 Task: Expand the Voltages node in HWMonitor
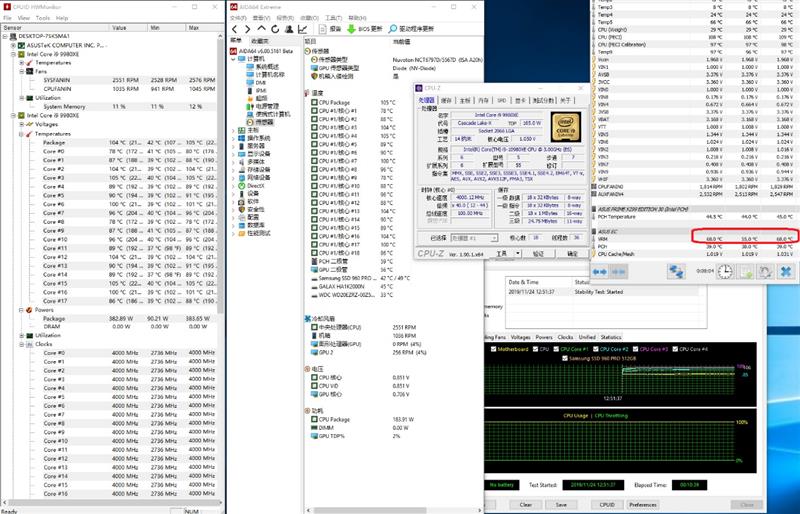click(21, 125)
